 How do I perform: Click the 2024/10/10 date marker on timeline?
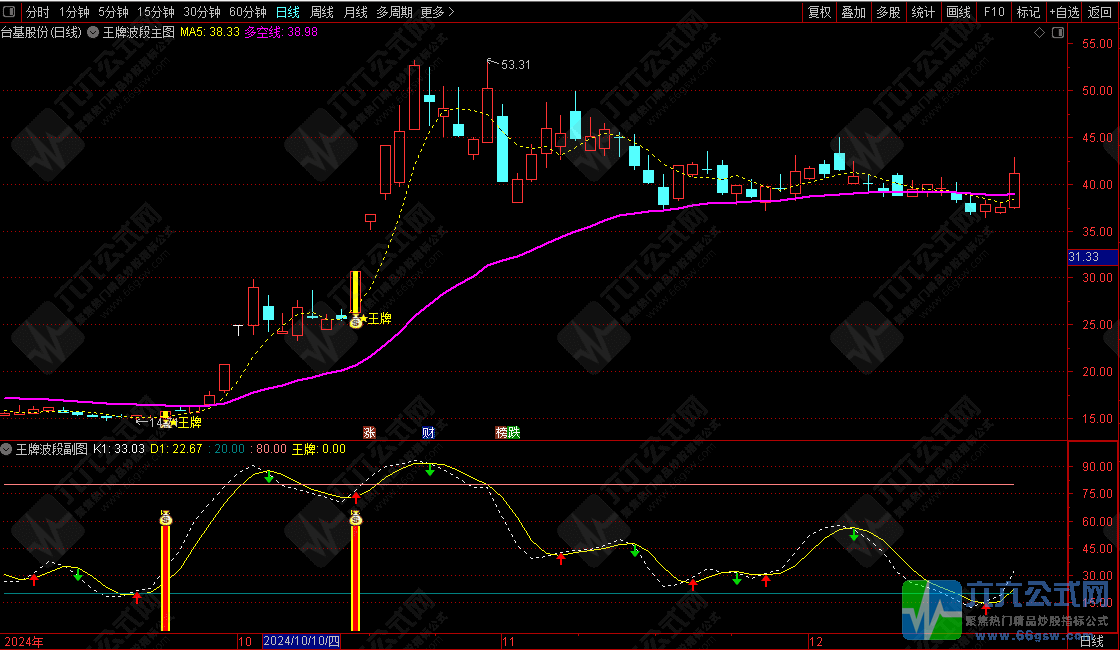[x=302, y=641]
